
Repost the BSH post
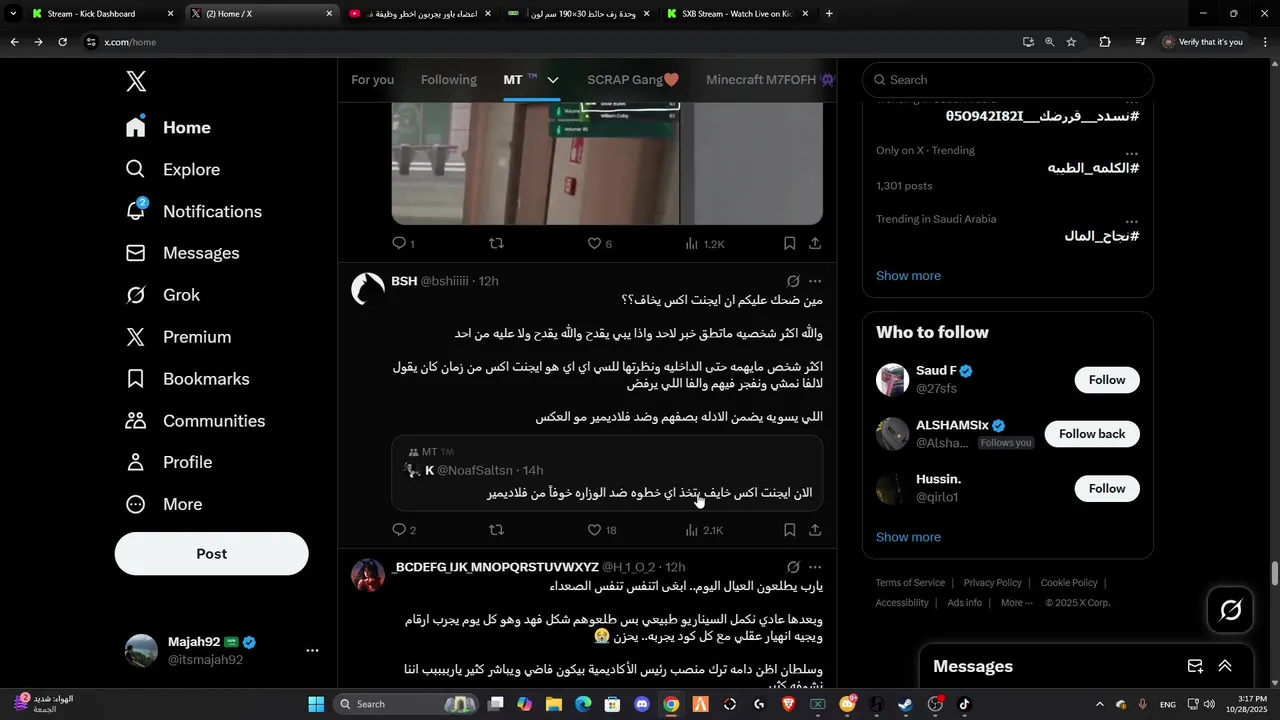click(496, 530)
